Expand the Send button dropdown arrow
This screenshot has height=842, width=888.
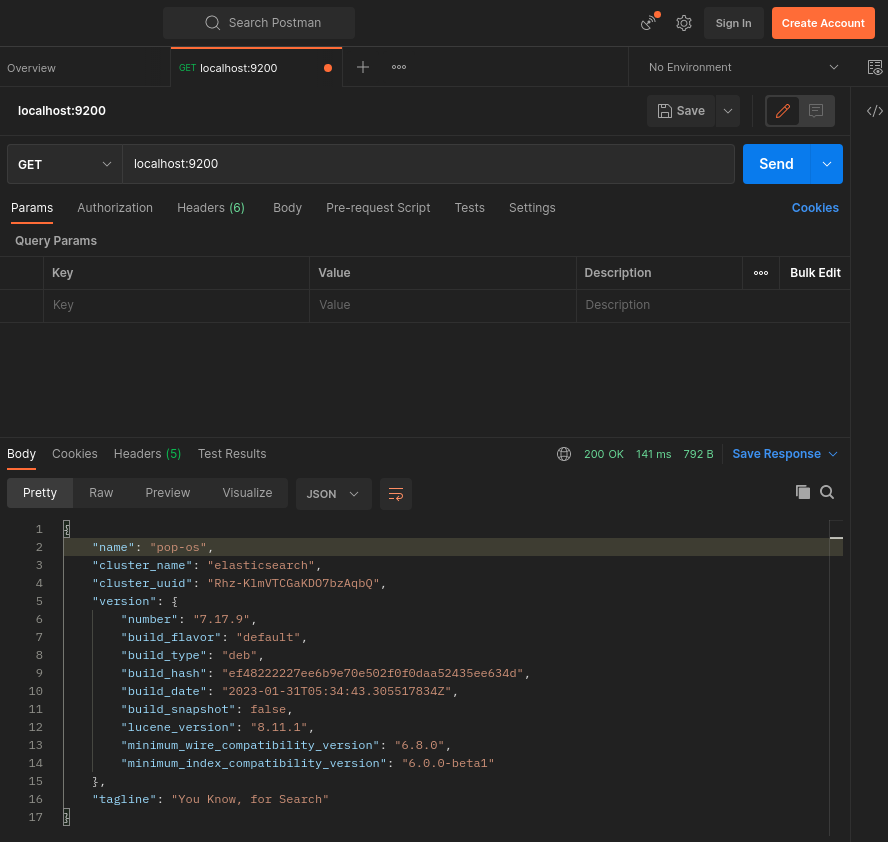(826, 164)
